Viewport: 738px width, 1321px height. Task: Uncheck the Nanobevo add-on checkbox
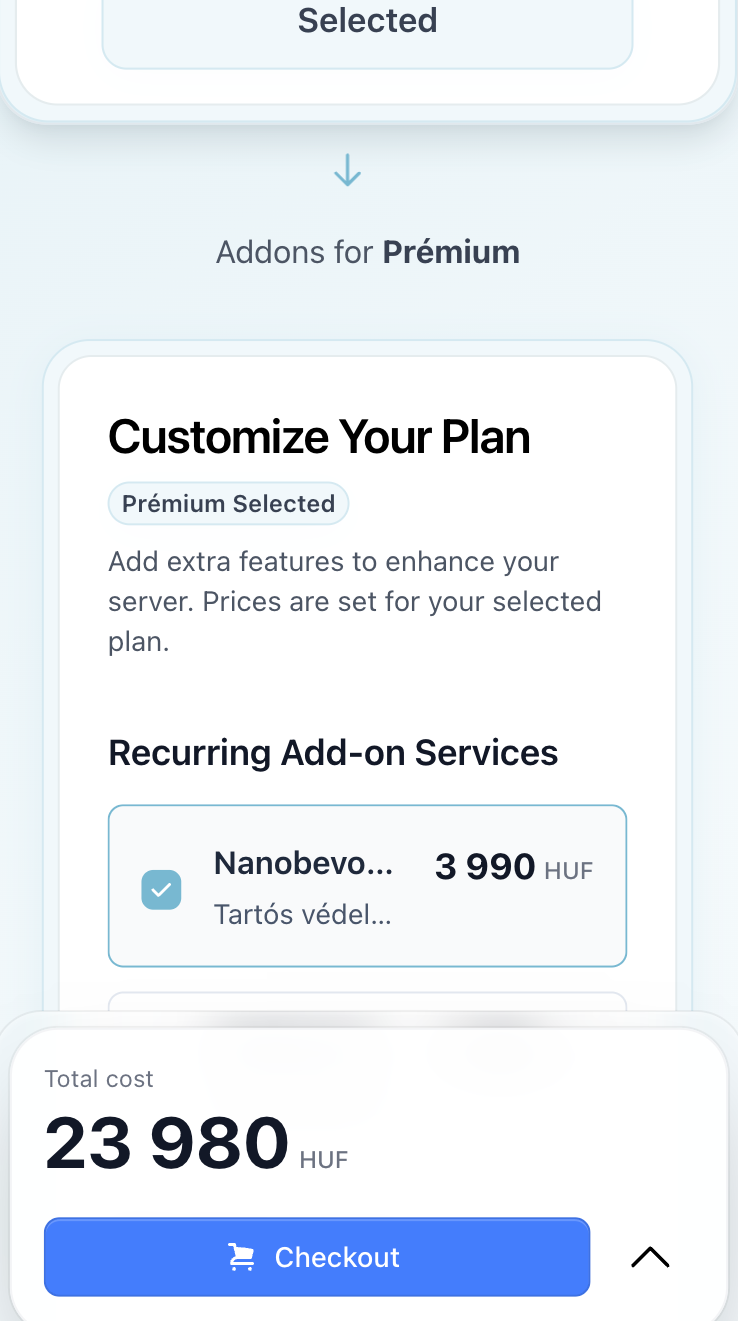click(x=161, y=889)
